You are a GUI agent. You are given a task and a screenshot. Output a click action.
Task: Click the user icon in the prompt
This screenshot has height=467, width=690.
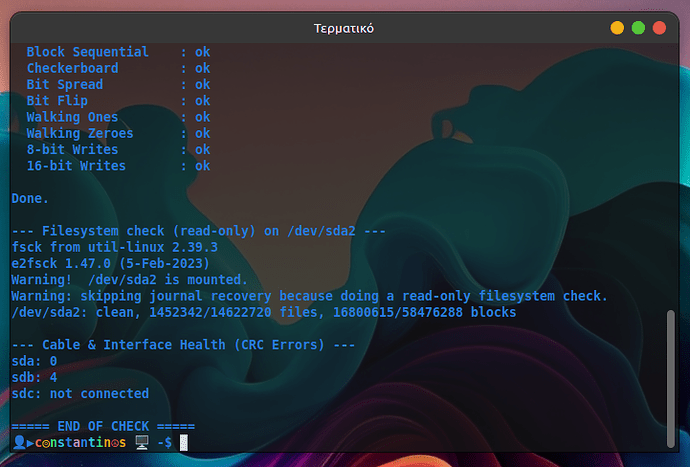pos(19,442)
